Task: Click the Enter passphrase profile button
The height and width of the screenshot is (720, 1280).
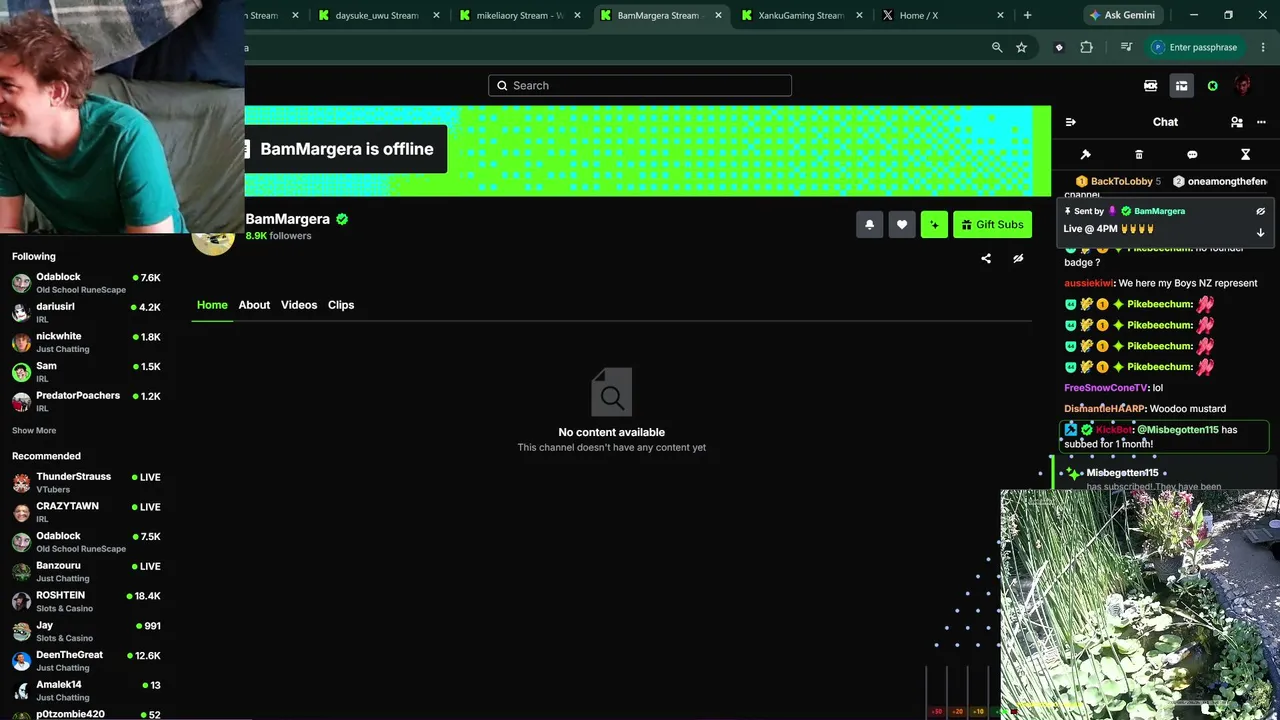Action: pyautogui.click(x=1195, y=47)
